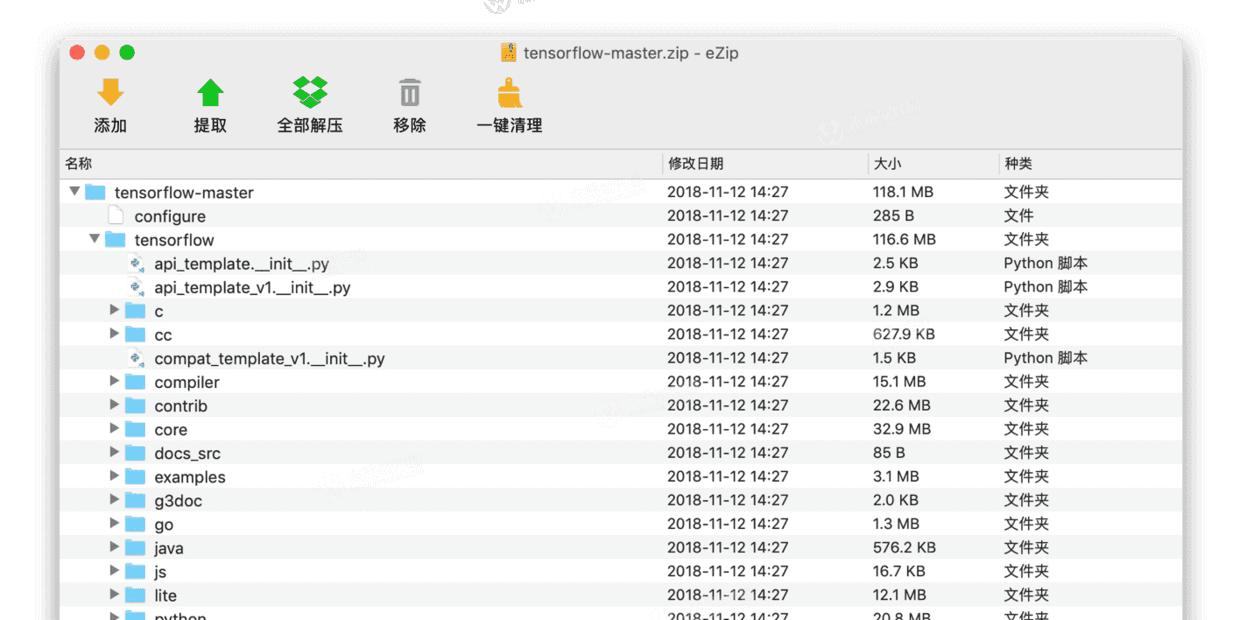Click the 32.9 MB size of core
1240x620 pixels.
[x=902, y=429]
